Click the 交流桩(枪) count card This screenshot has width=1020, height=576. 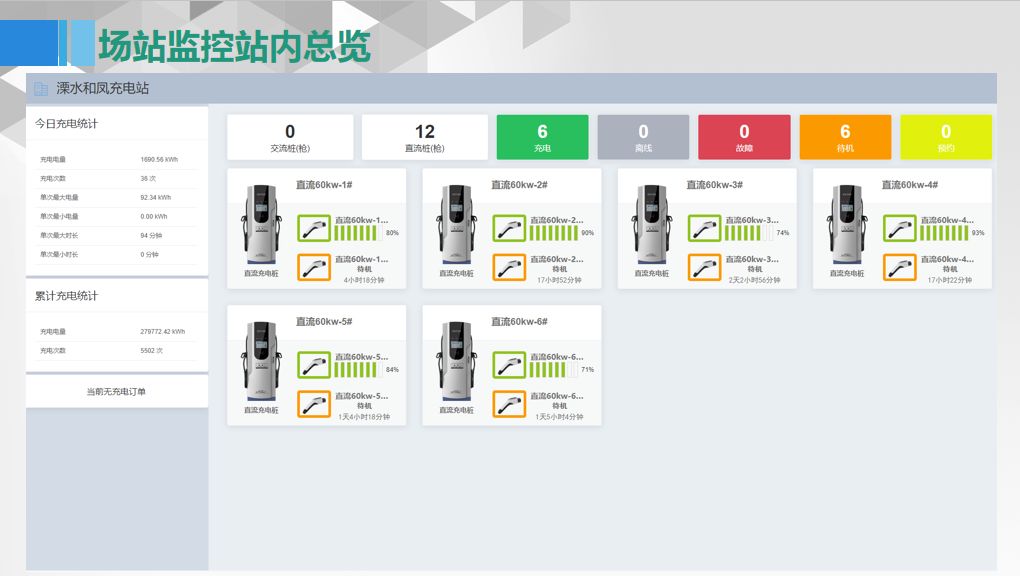pyautogui.click(x=290, y=137)
